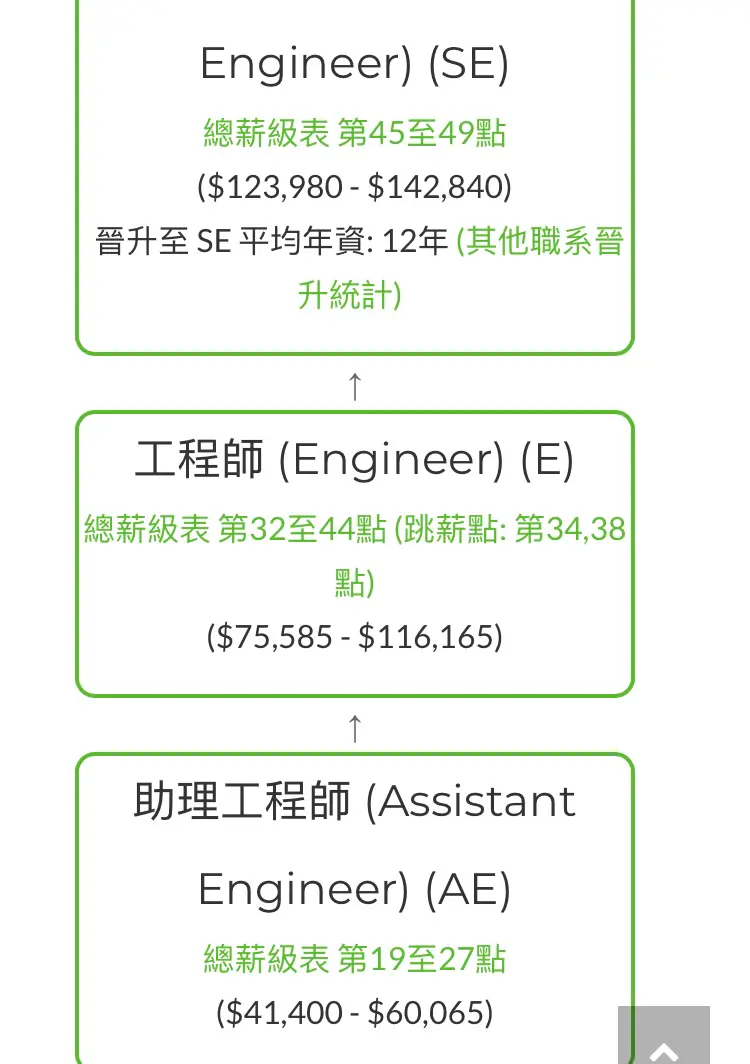The height and width of the screenshot is (1064, 750).
Task: Tap the scroll-to-top chevron button
Action: (663, 1036)
